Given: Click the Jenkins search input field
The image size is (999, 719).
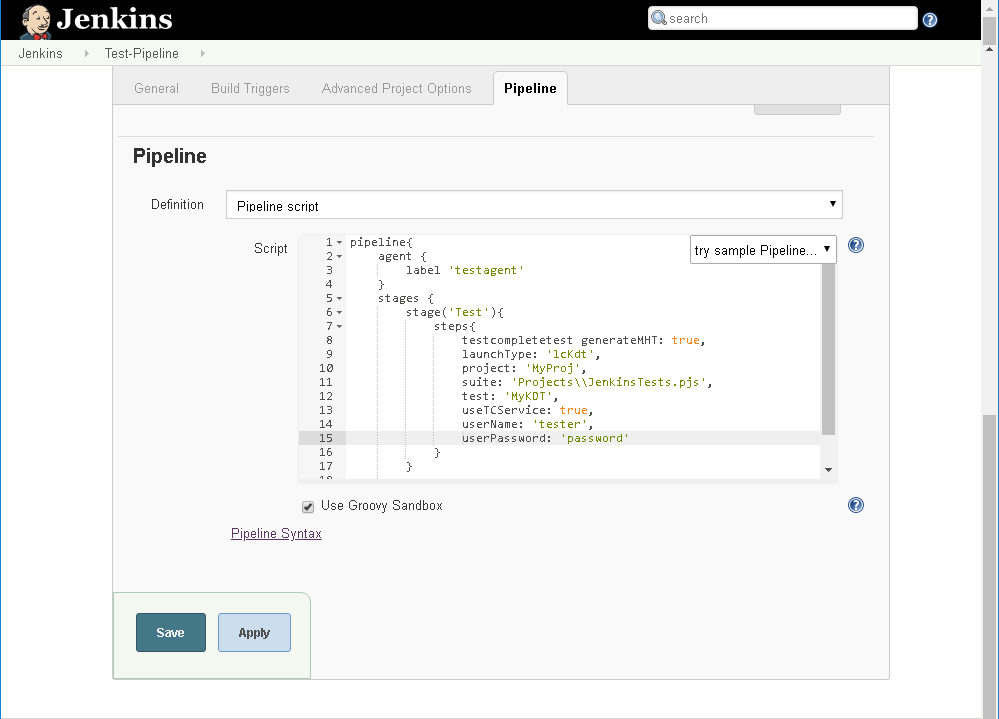Looking at the screenshot, I should 782,18.
